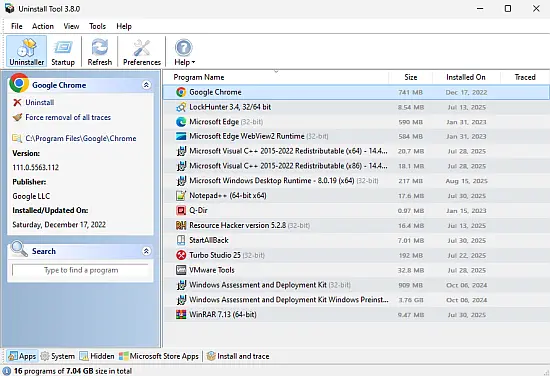Image resolution: width=550 pixels, height=376 pixels.
Task: Select the 'Turbo Studio 25' program name
Action: [x=215, y=255]
